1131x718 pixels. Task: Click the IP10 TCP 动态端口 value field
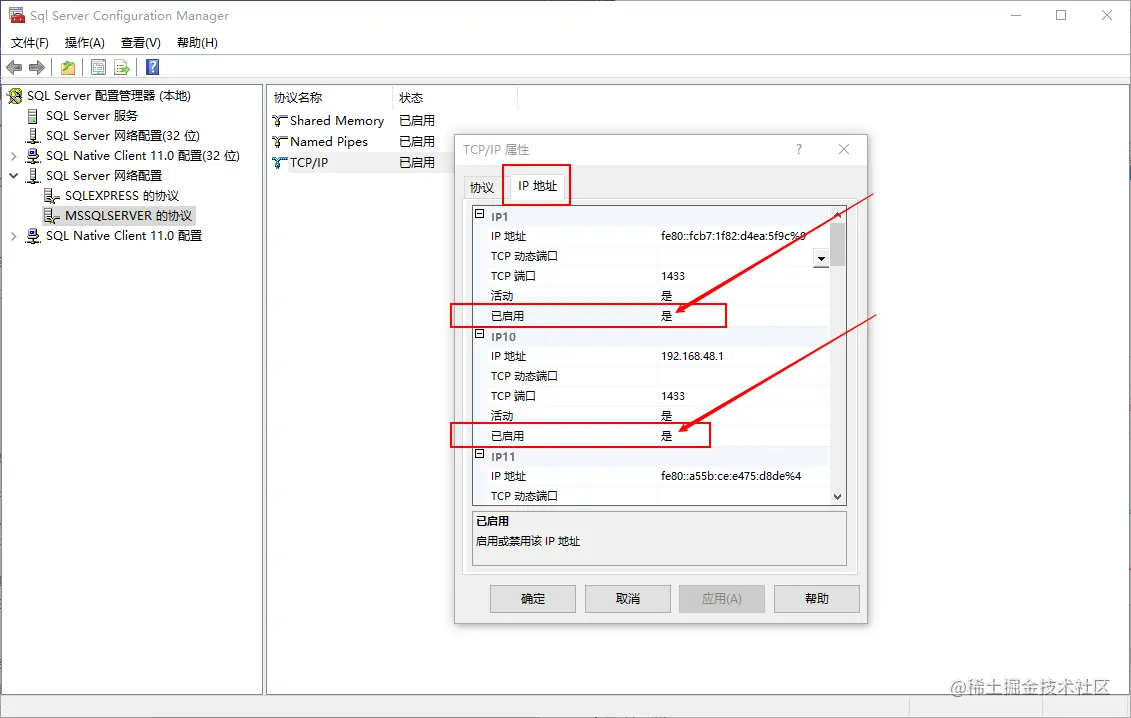tap(743, 376)
